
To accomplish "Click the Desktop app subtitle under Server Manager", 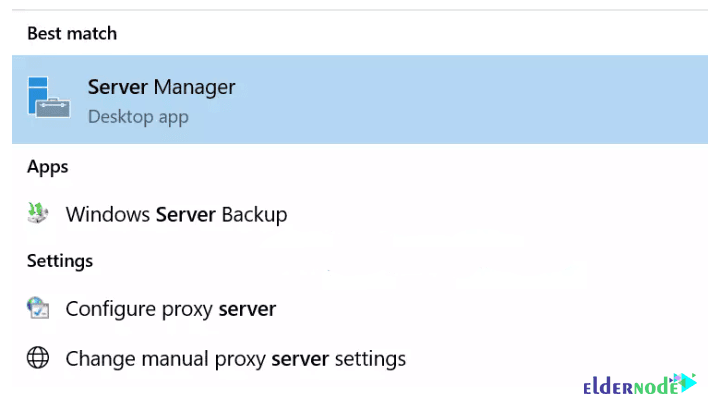I will click(x=138, y=116).
